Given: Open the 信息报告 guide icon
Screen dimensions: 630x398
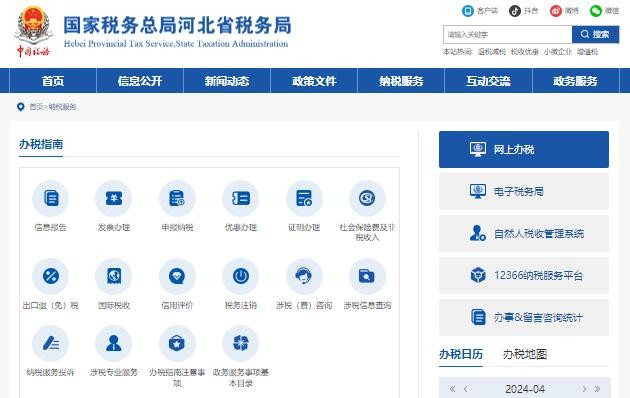Looking at the screenshot, I should 51,198.
